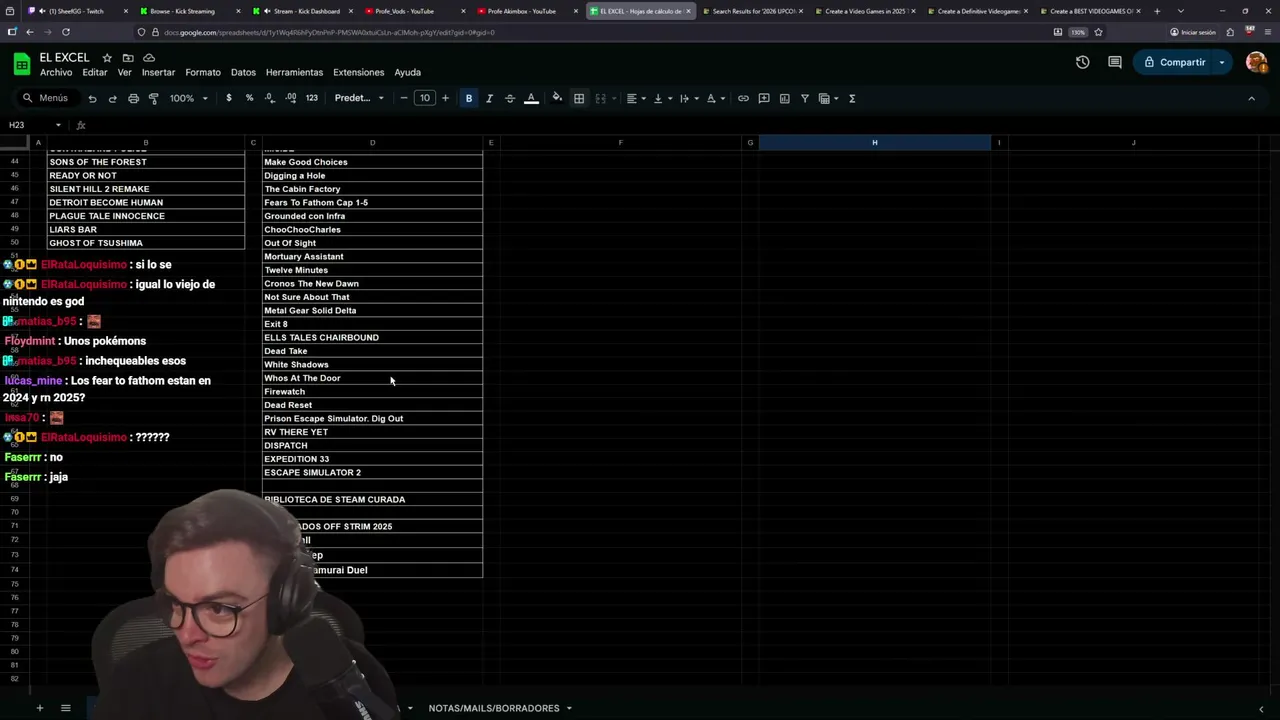Toggle strikethrough formatting
Screen dimensions: 1280x720
510,98
